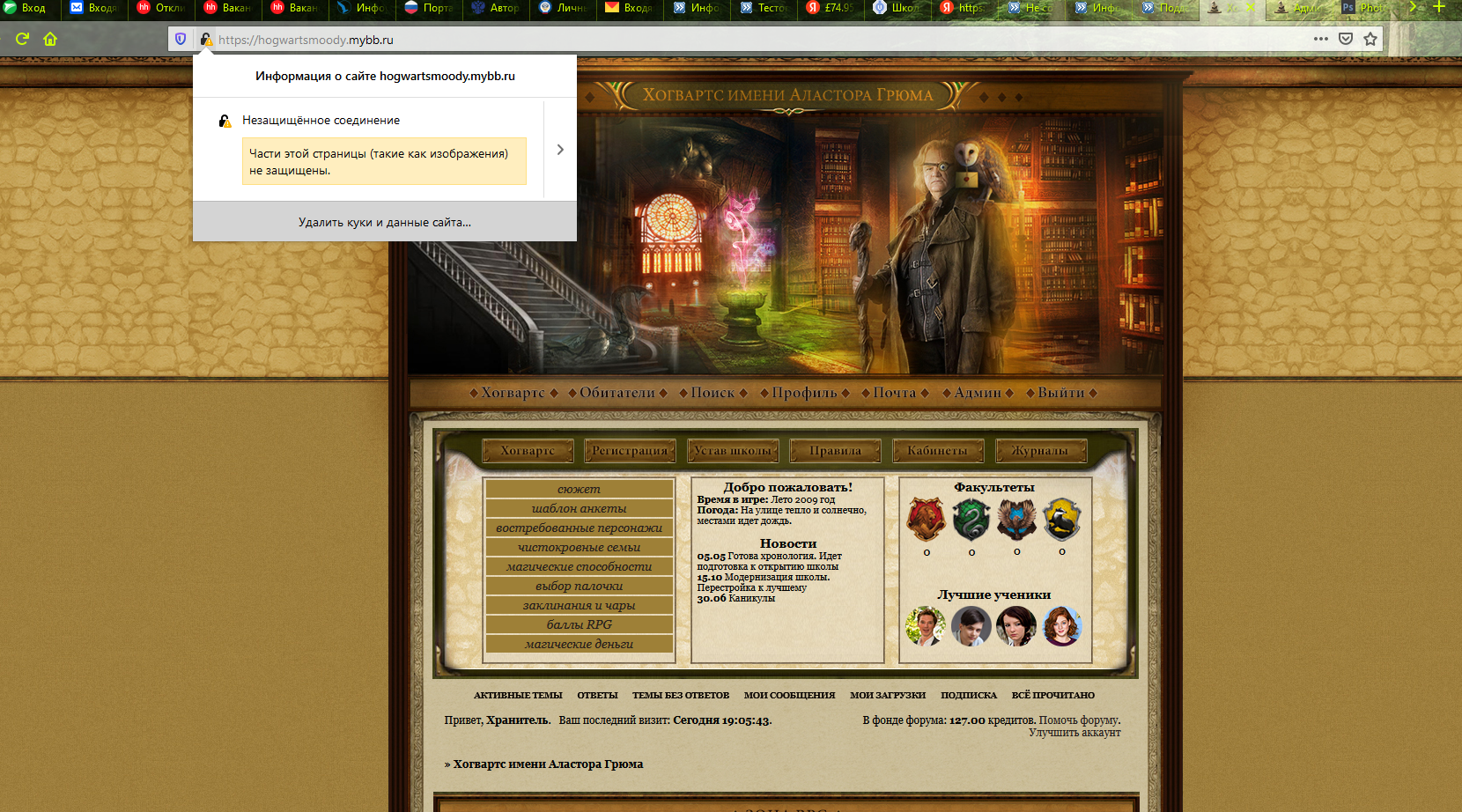The image size is (1462, 812).
Task: Open the 'заклинания и чары' sidebar link
Action: 579,605
